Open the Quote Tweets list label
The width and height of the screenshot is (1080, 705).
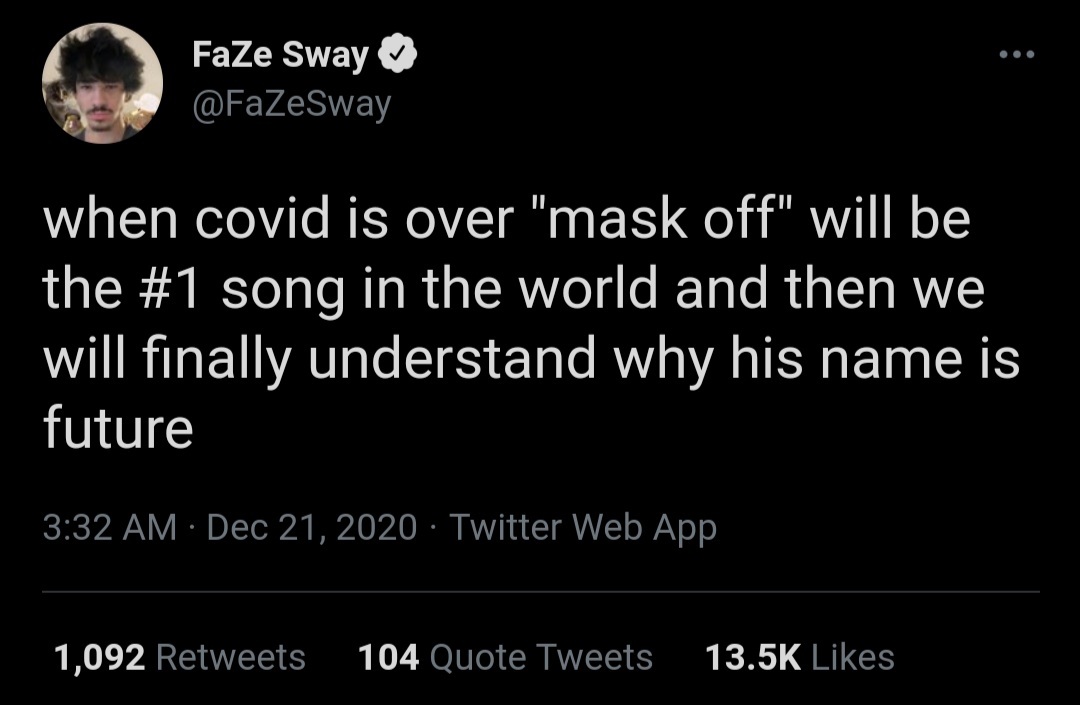(x=540, y=657)
